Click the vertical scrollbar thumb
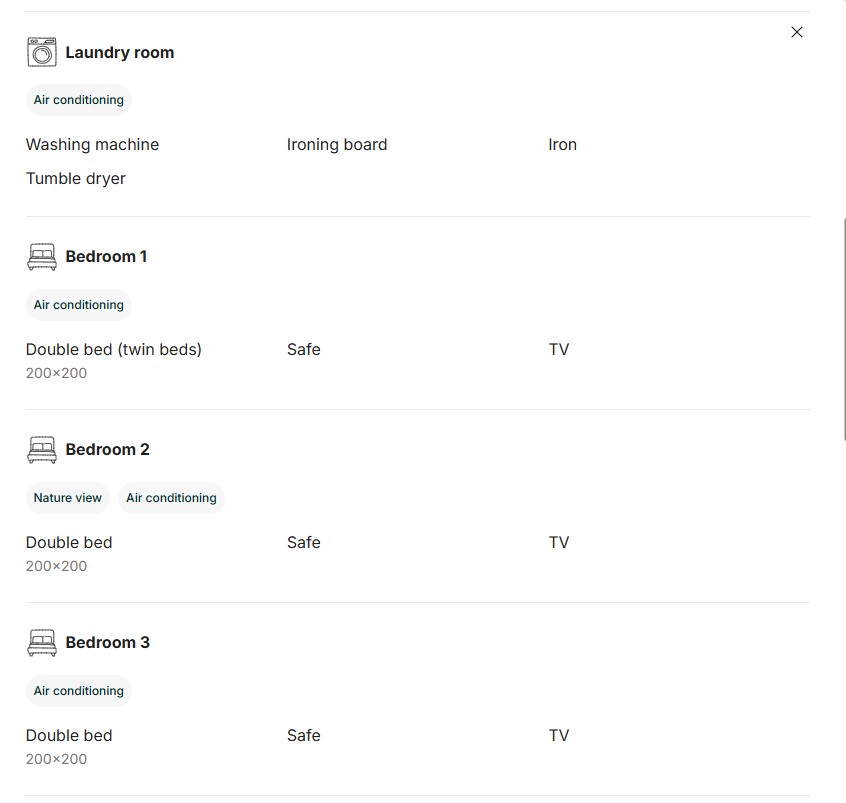The width and height of the screenshot is (846, 803). [x=844, y=329]
